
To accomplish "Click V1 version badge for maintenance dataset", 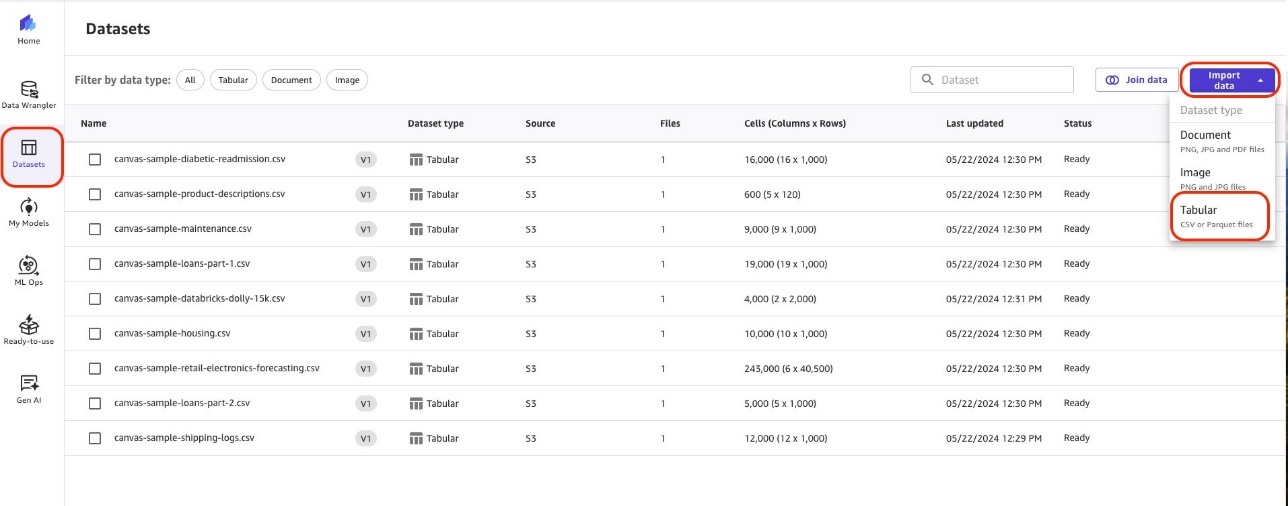I will coord(366,229).
